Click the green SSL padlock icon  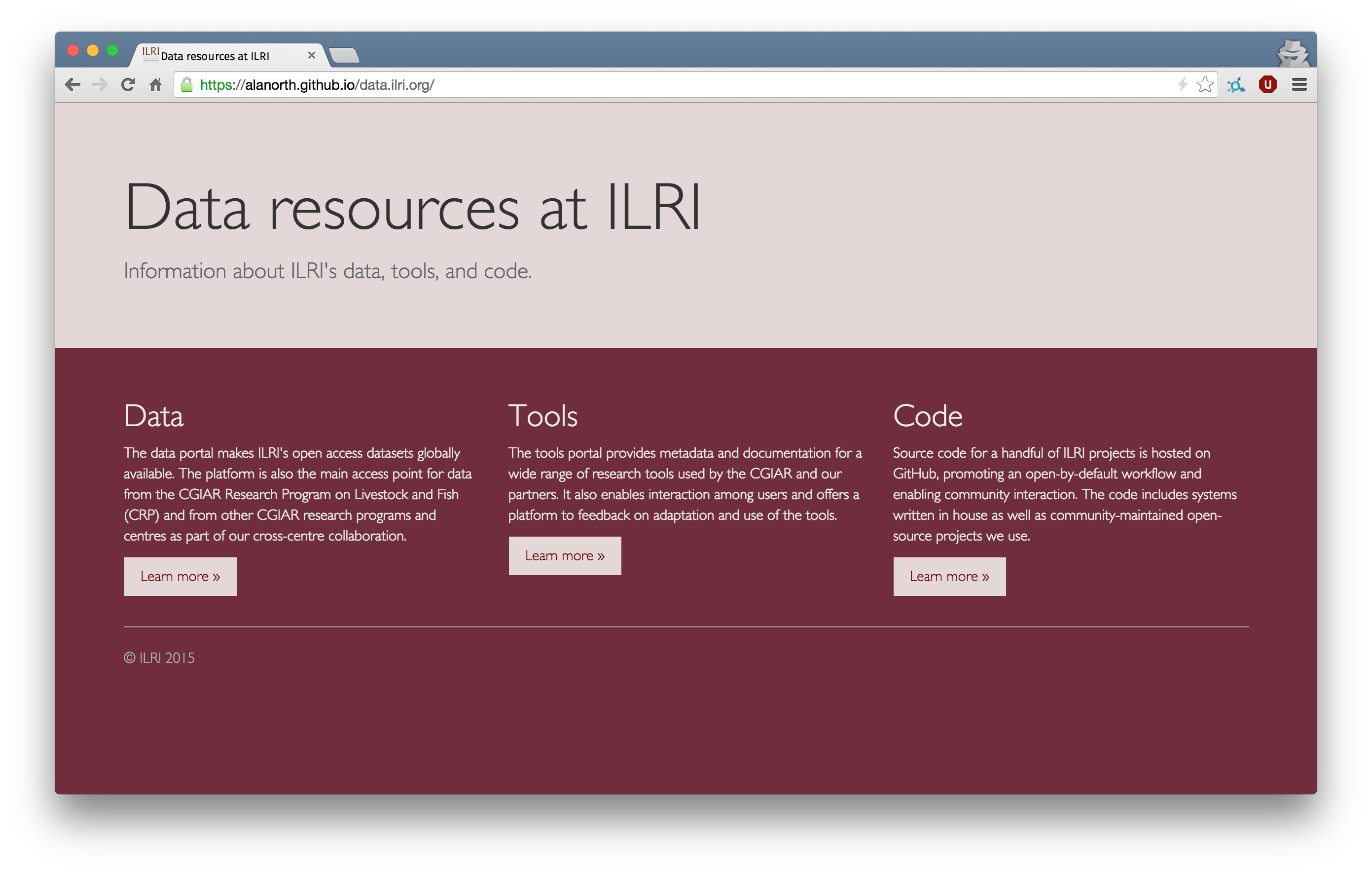(187, 85)
